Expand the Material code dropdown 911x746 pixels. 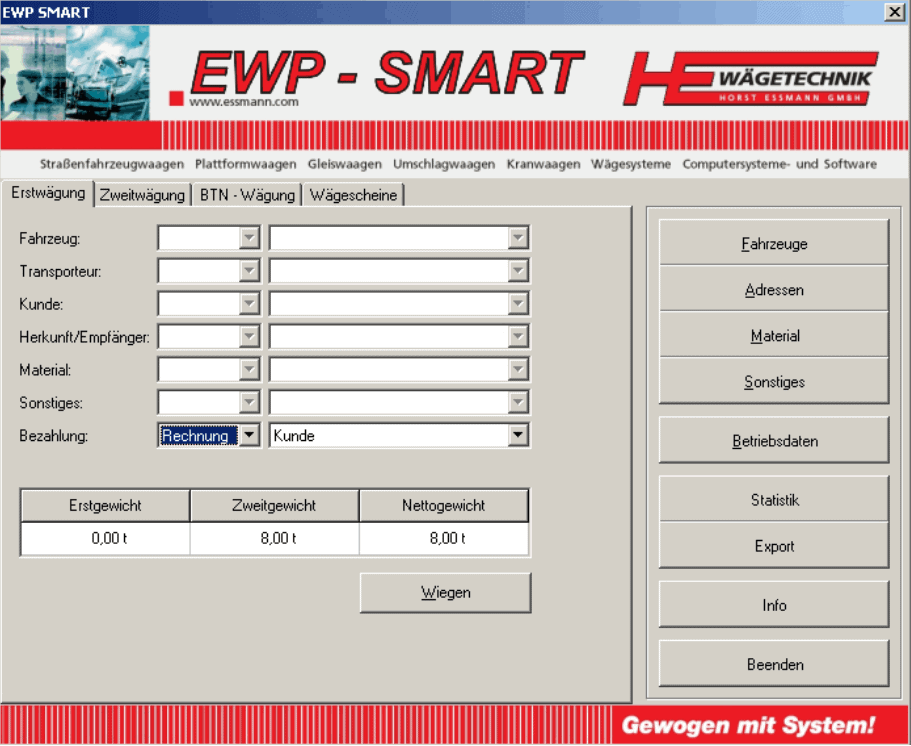(249, 370)
